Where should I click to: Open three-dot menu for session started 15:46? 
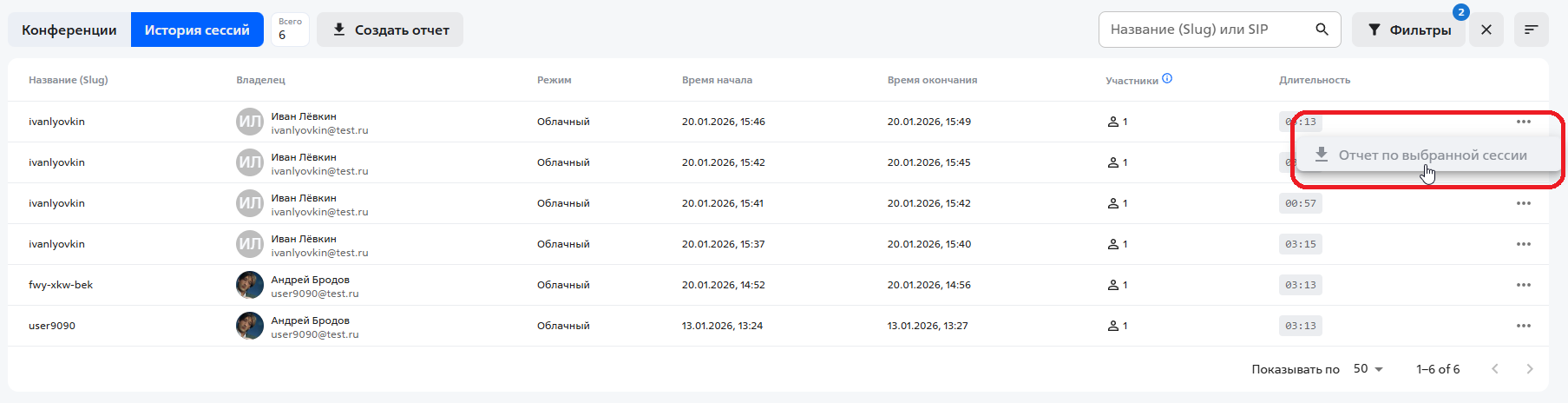tap(1524, 122)
